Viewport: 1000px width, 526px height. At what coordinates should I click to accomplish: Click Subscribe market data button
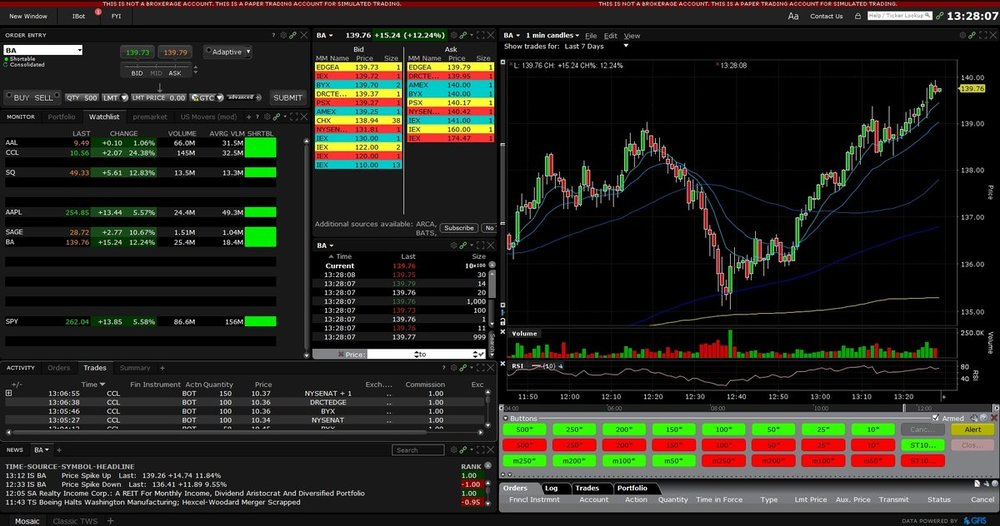[x=459, y=228]
